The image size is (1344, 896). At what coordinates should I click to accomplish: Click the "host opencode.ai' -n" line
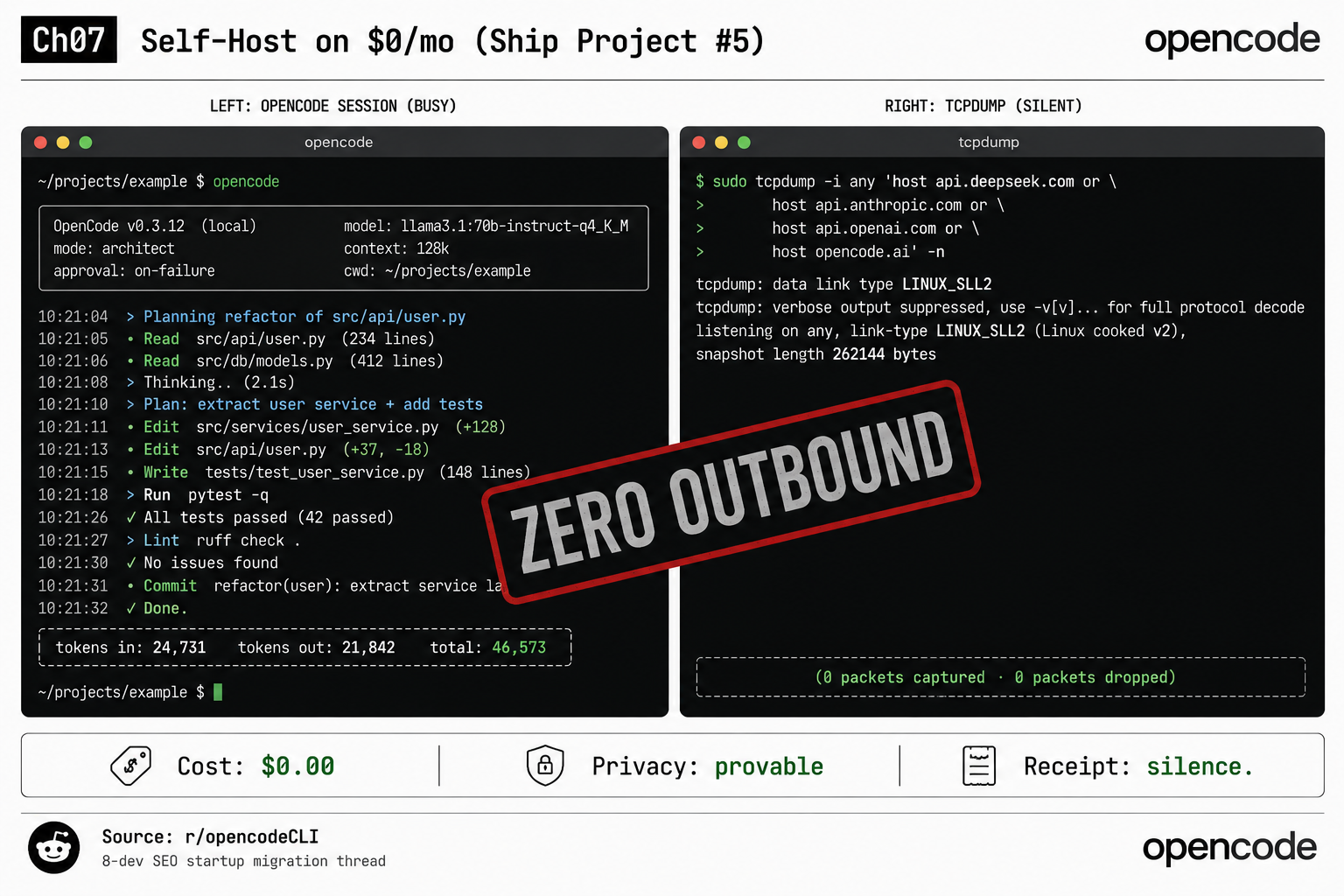pos(858,251)
